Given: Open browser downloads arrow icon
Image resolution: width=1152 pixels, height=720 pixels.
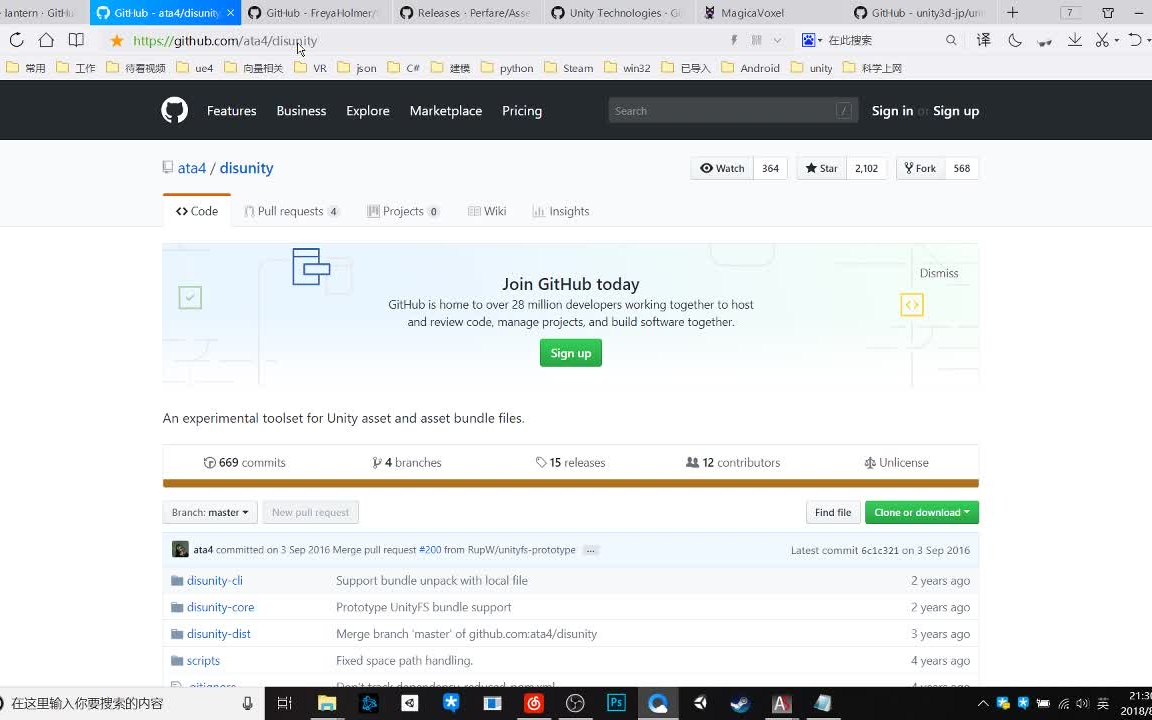Looking at the screenshot, I should pyautogui.click(x=1074, y=40).
